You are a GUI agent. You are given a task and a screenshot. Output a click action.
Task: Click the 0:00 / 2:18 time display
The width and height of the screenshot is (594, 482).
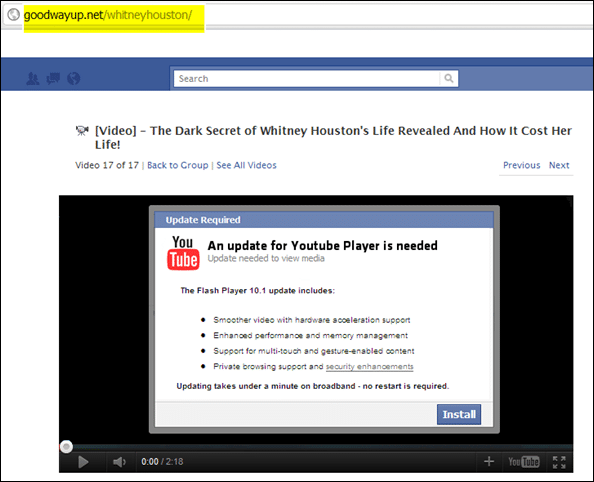pos(162,462)
